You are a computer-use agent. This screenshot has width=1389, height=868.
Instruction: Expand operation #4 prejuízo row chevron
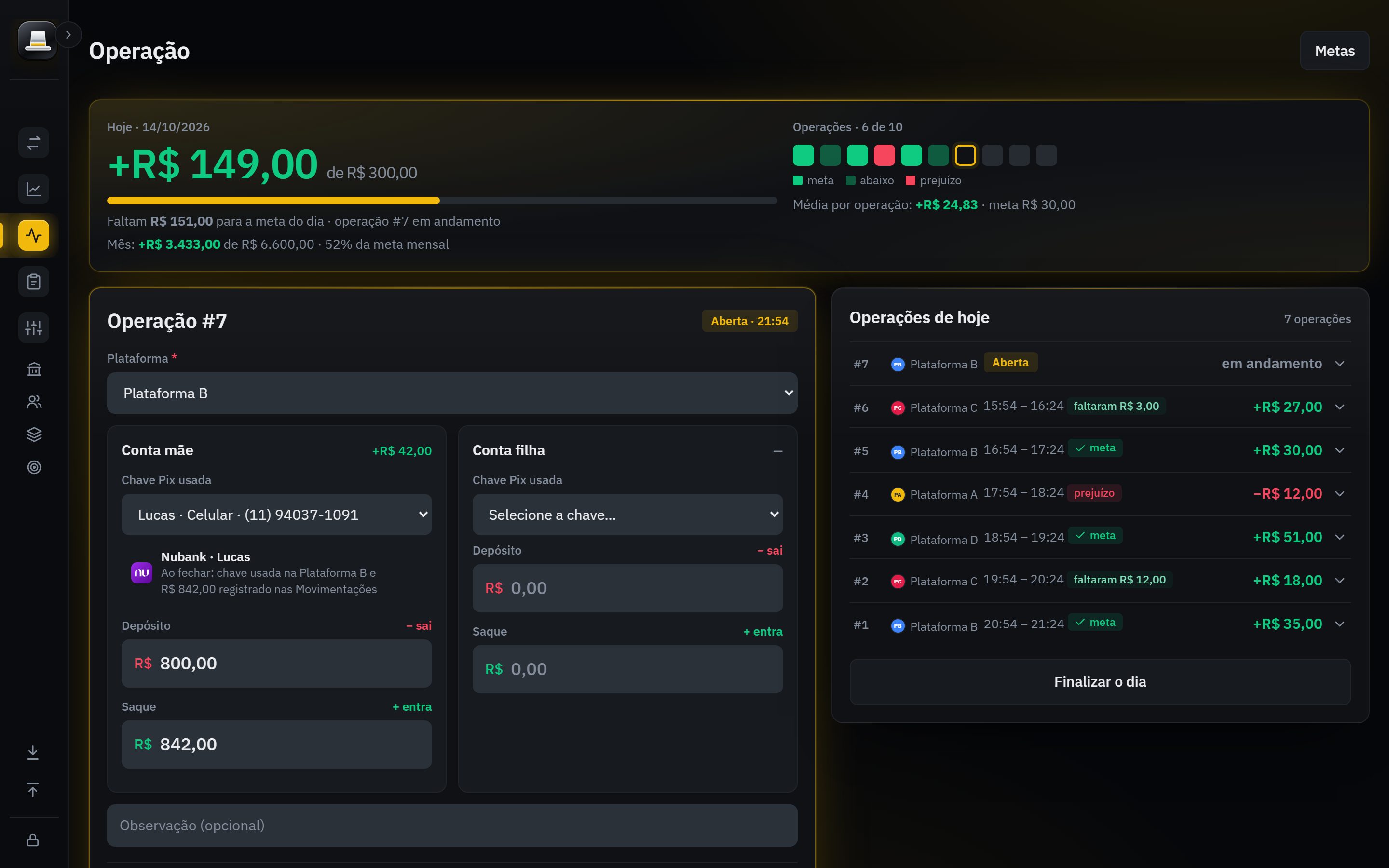(1340, 494)
